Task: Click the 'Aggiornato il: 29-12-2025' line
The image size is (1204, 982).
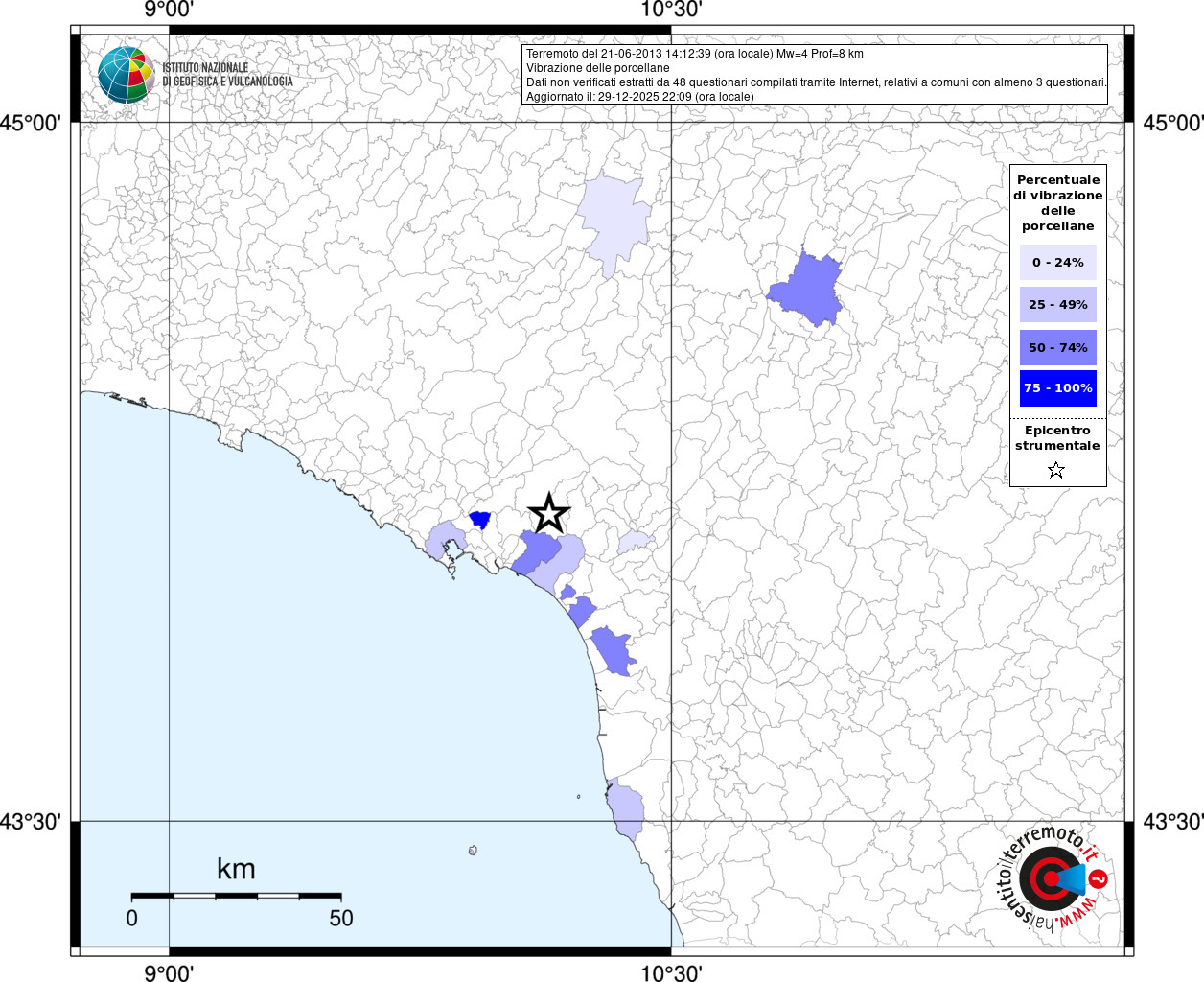Action: pos(640,97)
